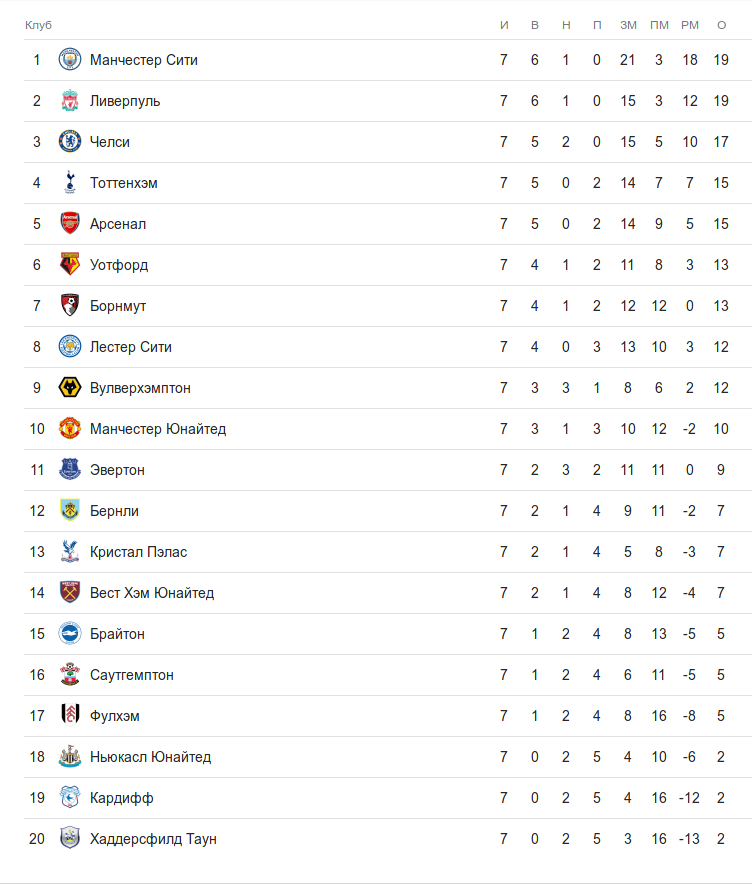Click the Chelsea club crest icon
The width and height of the screenshot is (752, 884).
coord(69,142)
